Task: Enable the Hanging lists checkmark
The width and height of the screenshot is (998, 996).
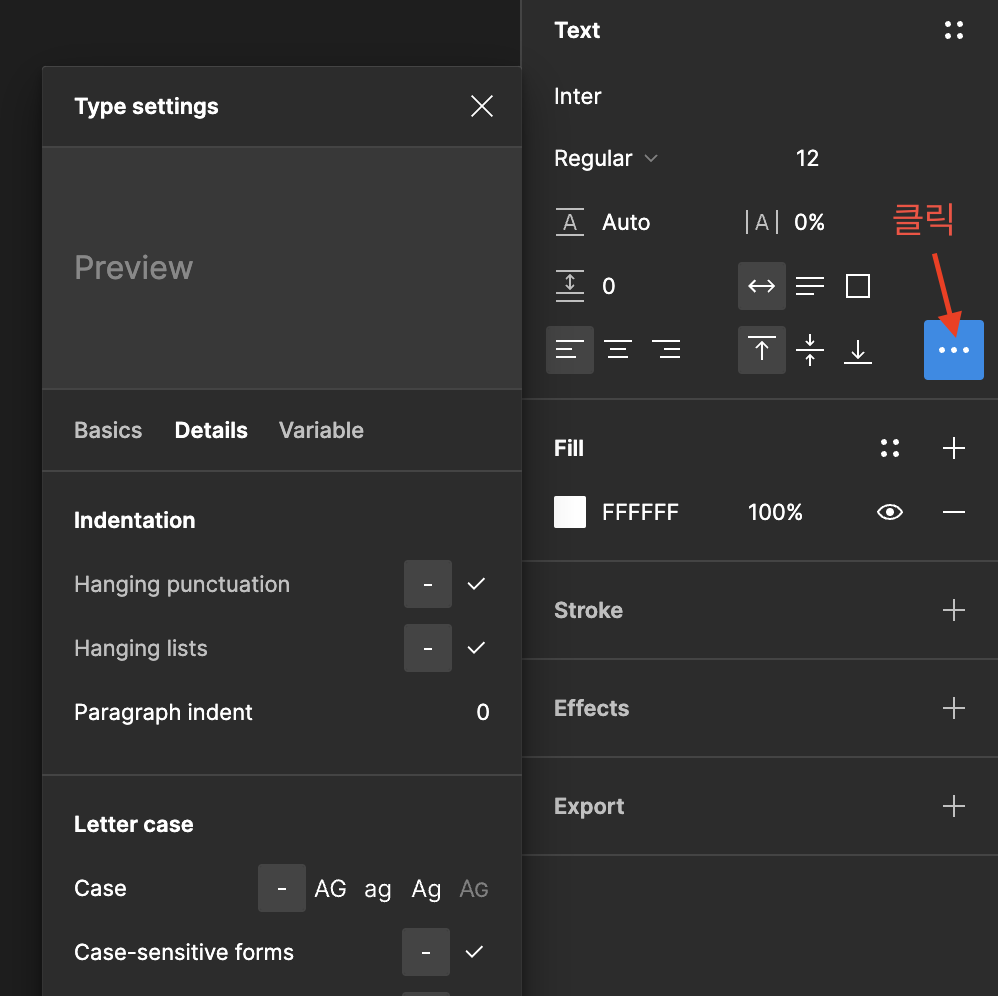Action: click(477, 648)
